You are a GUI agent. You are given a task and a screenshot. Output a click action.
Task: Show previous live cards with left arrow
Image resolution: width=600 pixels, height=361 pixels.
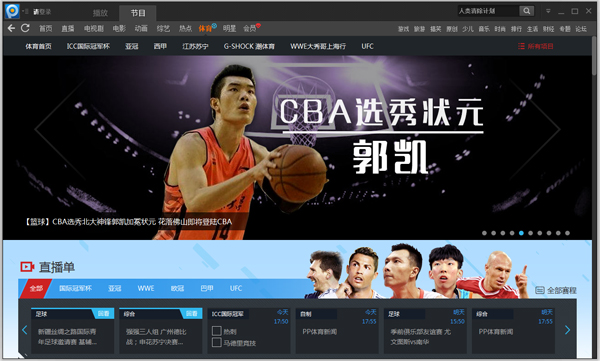[x=25, y=330]
